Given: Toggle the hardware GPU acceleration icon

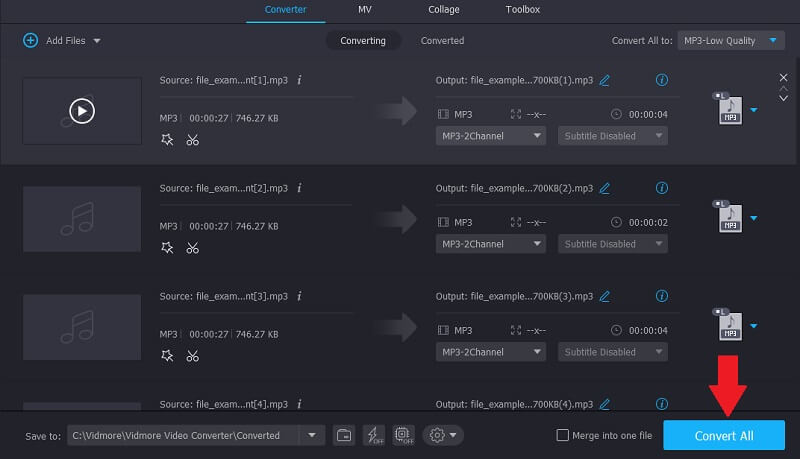Looking at the screenshot, I should tap(404, 435).
